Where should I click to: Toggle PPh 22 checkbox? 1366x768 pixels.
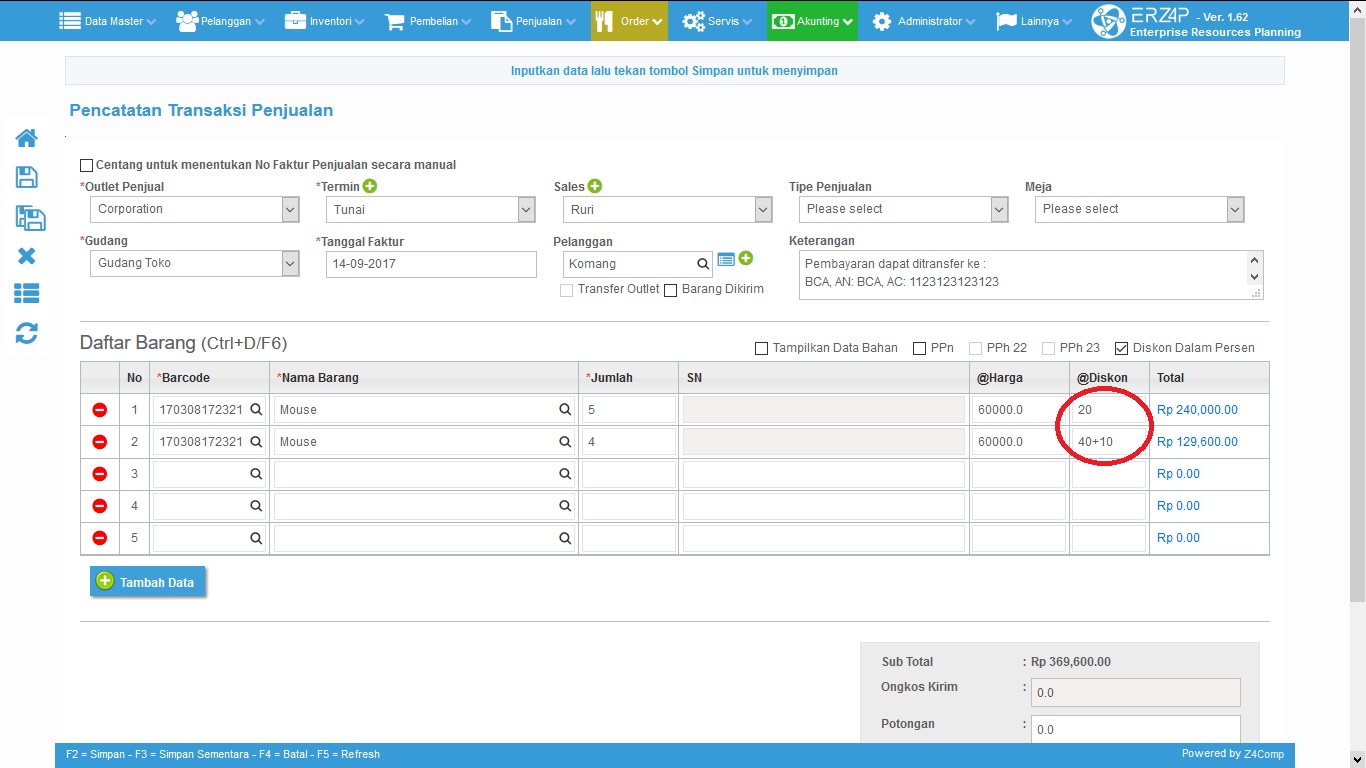tap(975, 349)
